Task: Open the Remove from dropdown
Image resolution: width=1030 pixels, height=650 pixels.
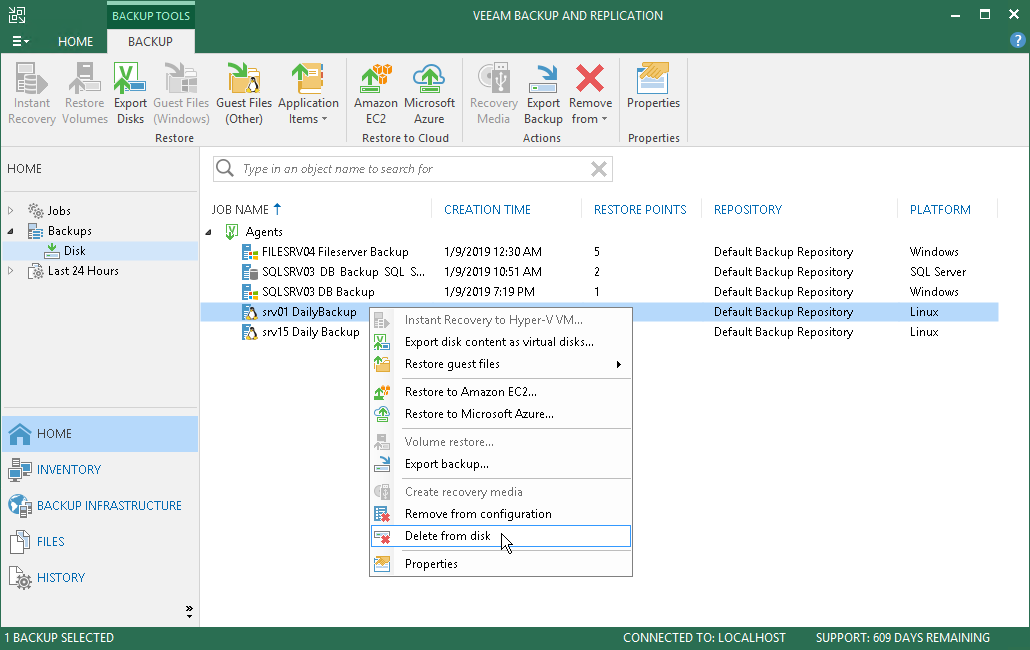Action: click(590, 93)
